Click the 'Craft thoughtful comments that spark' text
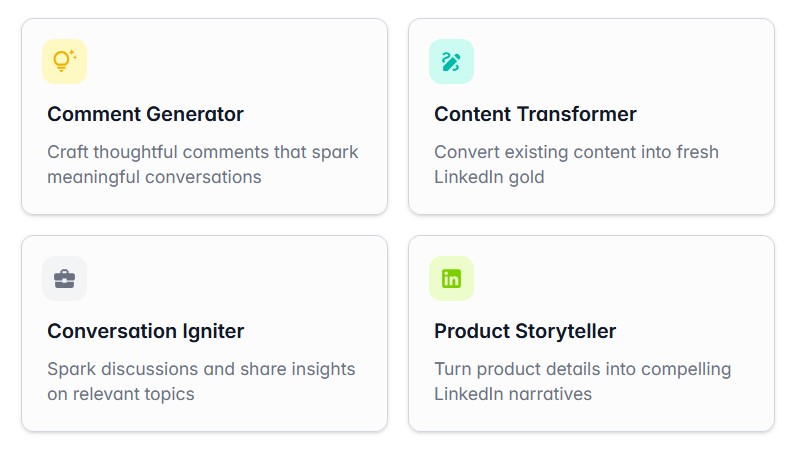Screen dimensions: 793x451 (202, 152)
